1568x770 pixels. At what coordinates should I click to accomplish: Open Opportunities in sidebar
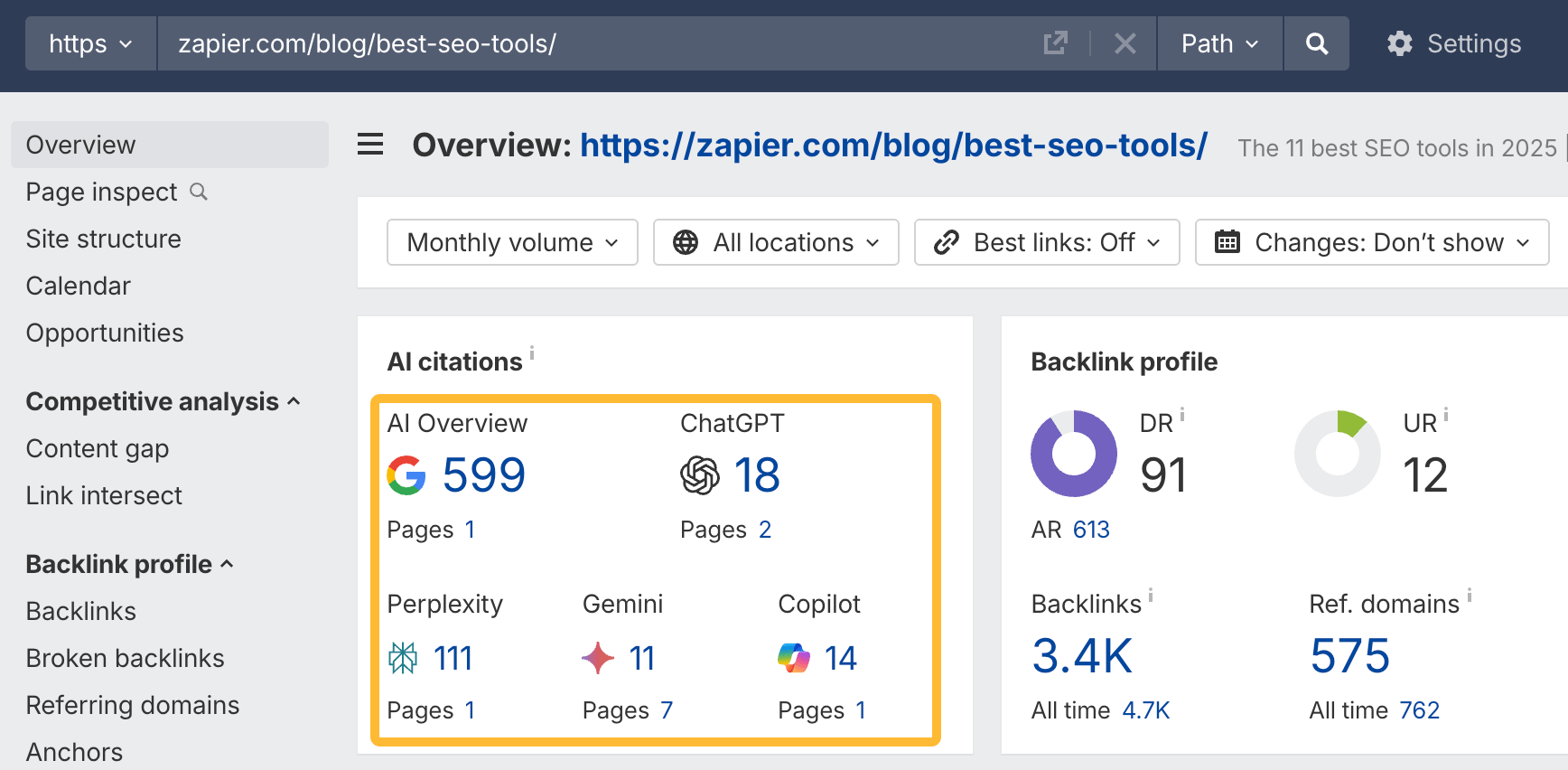point(105,333)
